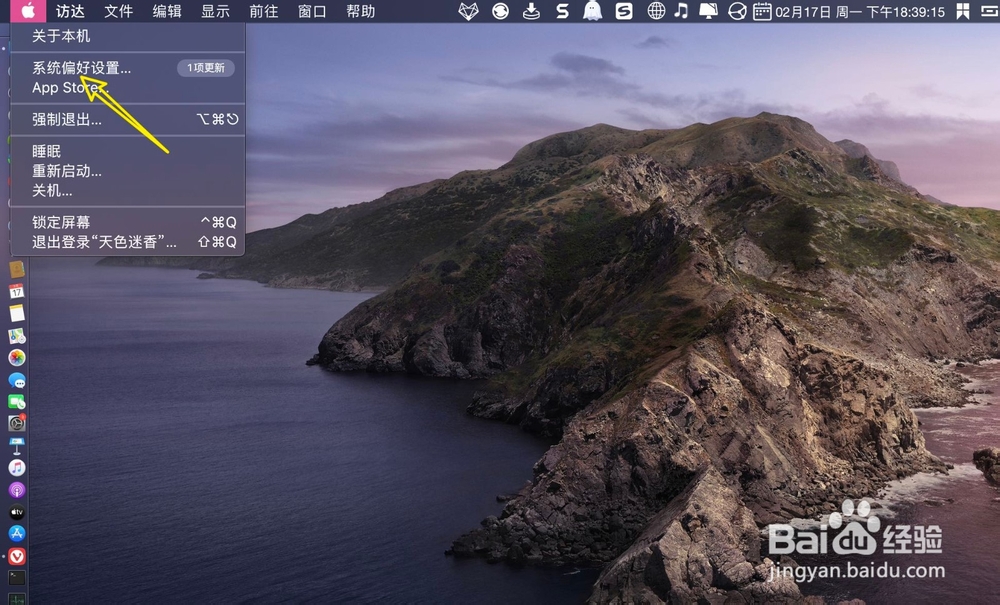Click the display mirroring icon in menu bar

pos(707,12)
